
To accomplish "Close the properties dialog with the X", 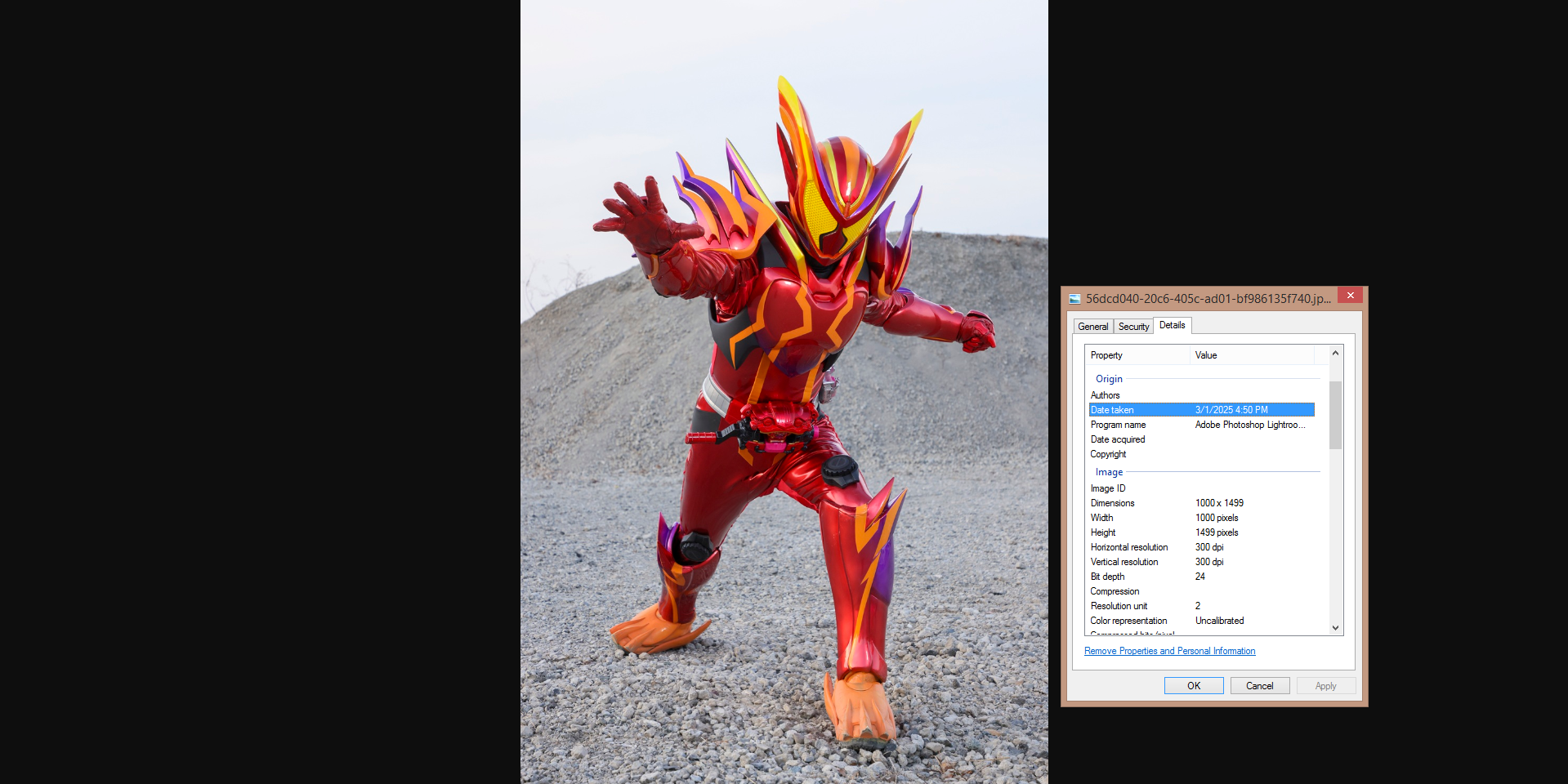I will (x=1350, y=296).
